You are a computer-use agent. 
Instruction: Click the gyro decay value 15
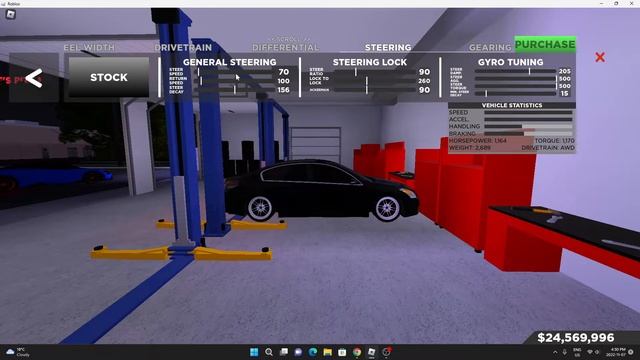click(565, 93)
